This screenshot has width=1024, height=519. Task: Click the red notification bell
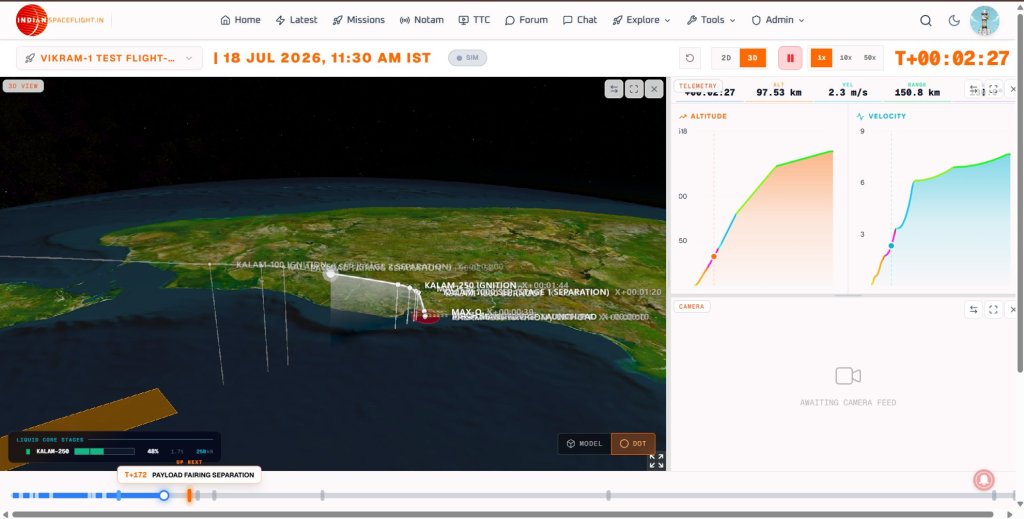click(984, 480)
